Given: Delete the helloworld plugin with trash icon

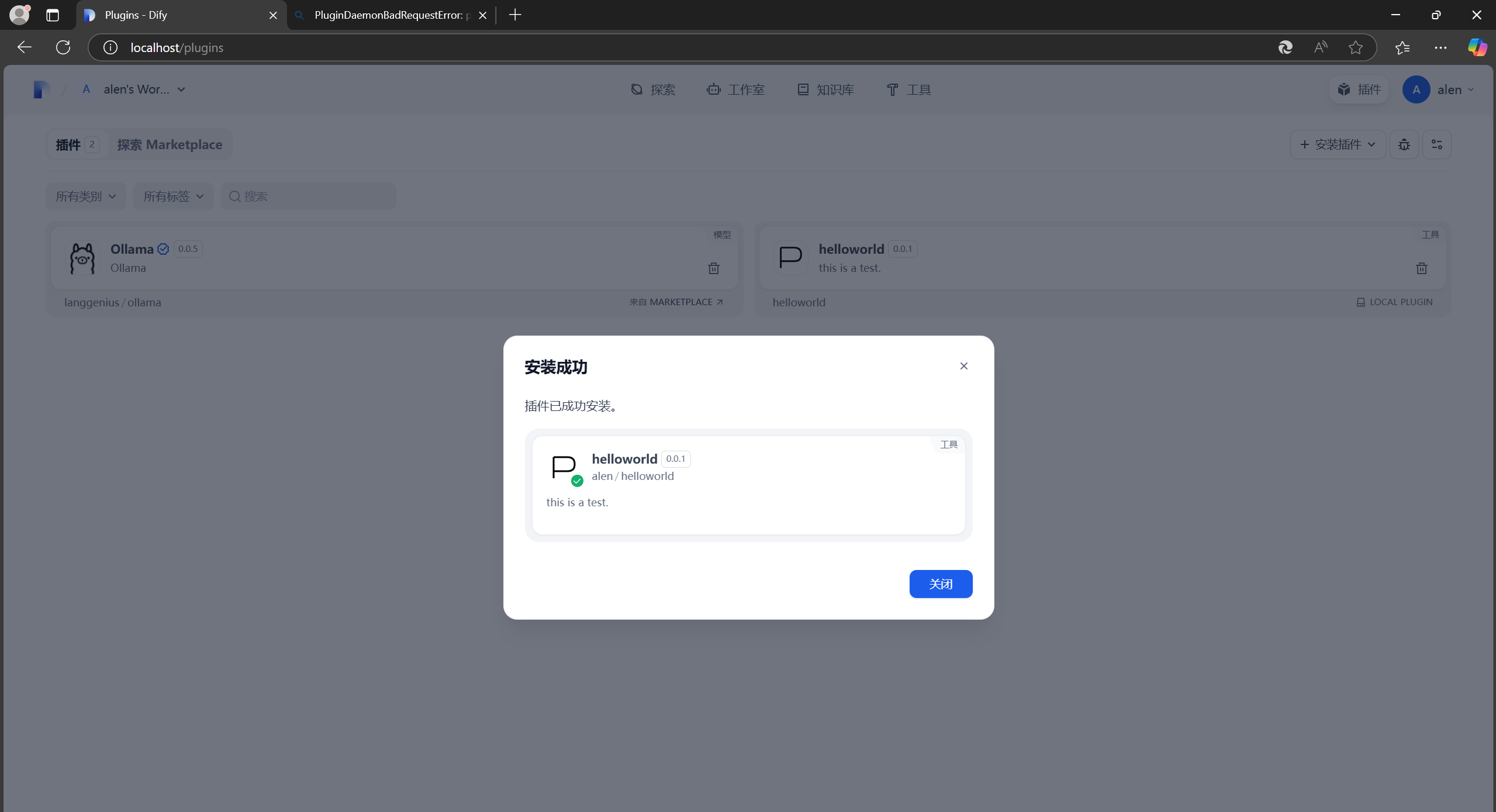Looking at the screenshot, I should pyautogui.click(x=1421, y=268).
